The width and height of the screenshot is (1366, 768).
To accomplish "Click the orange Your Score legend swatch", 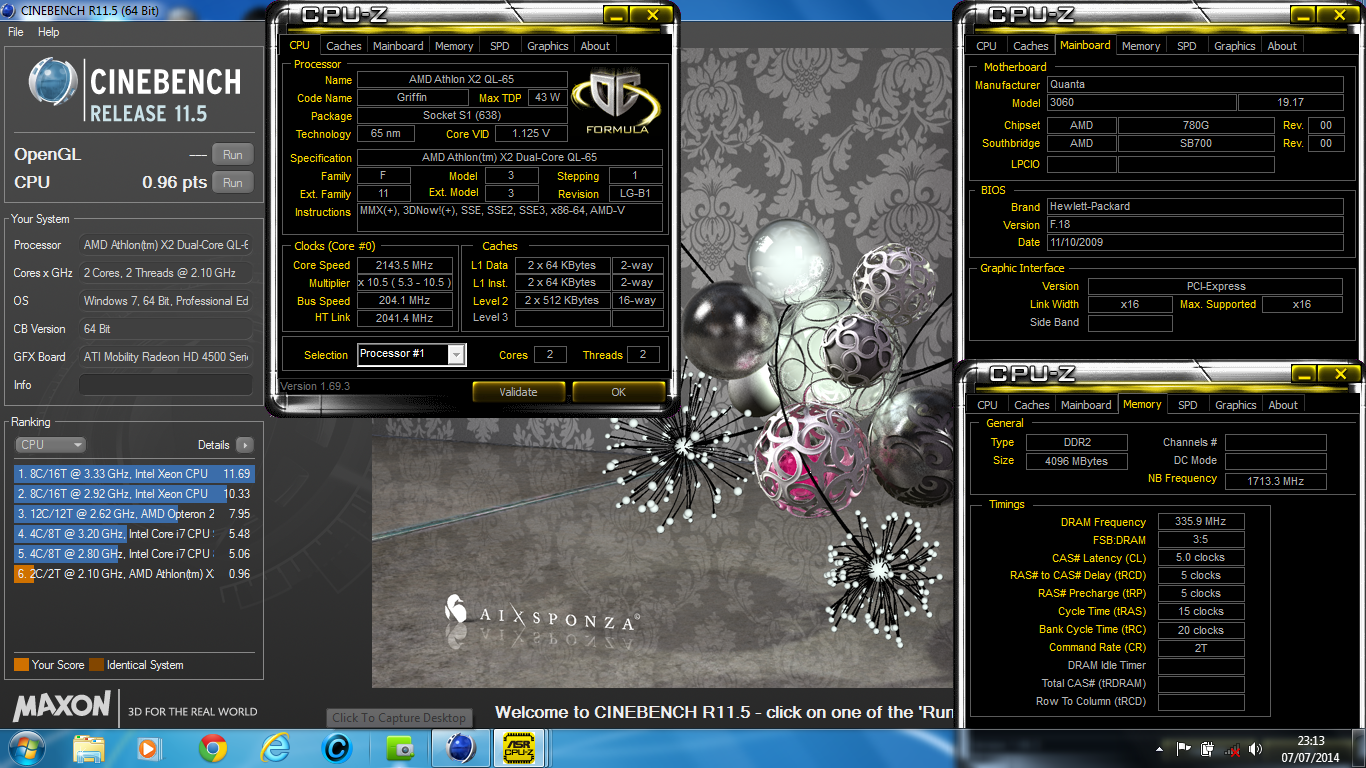I will (x=21, y=665).
